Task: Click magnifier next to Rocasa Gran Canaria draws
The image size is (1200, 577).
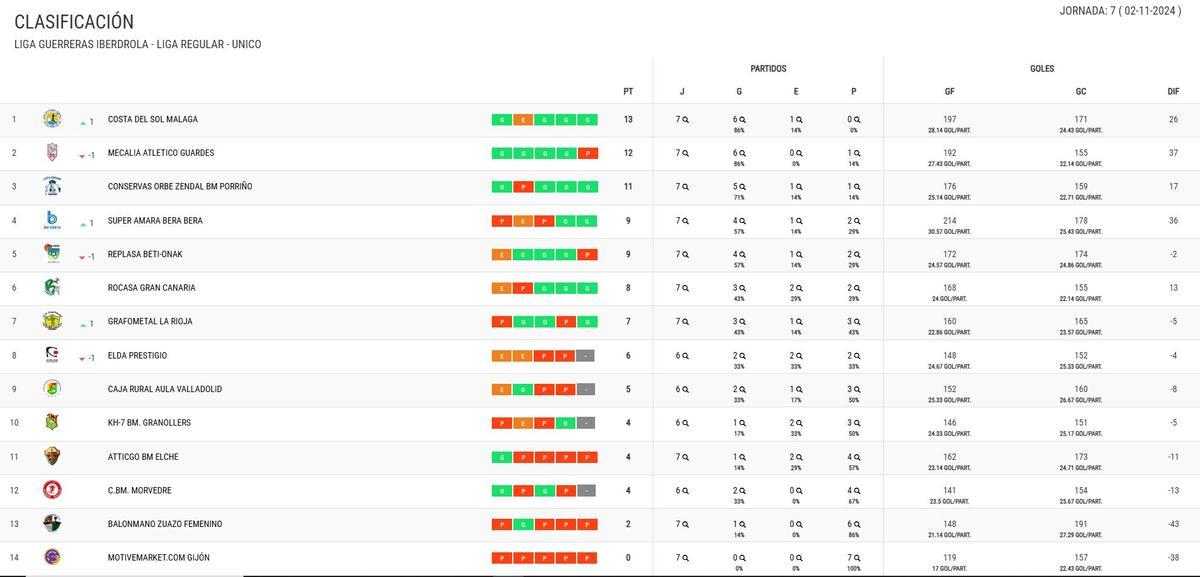Action: point(800,288)
